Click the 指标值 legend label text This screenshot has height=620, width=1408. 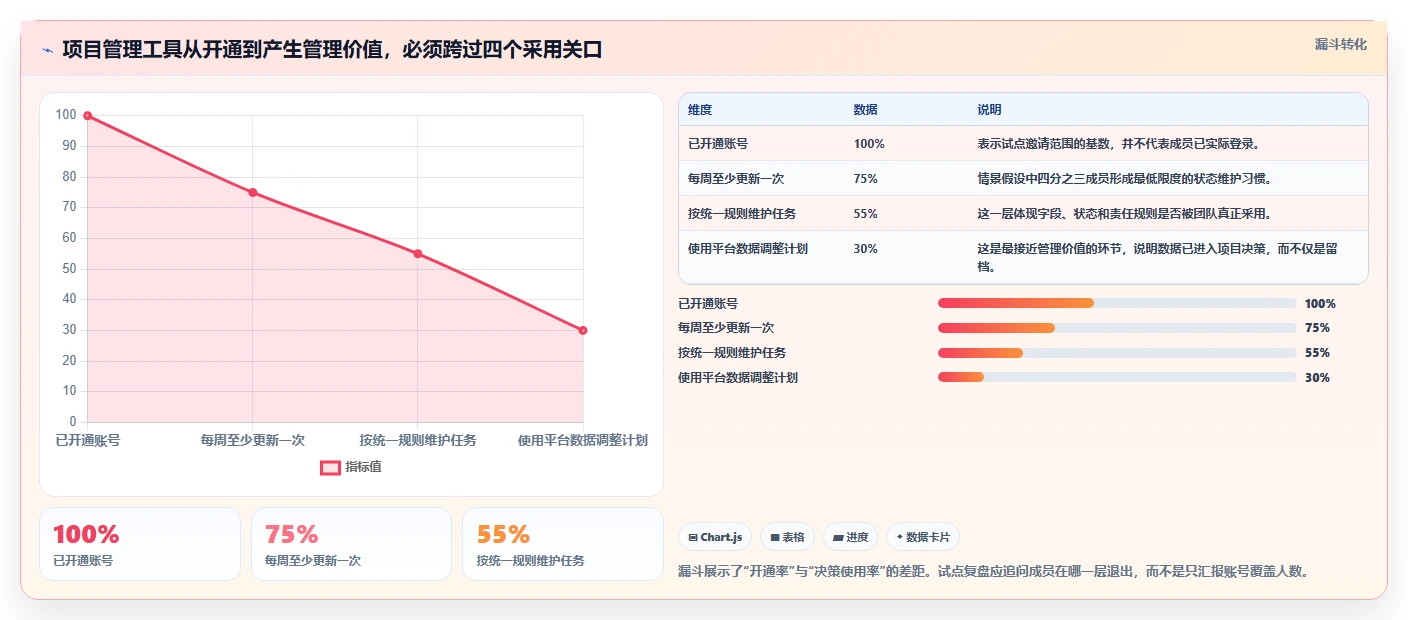[363, 467]
